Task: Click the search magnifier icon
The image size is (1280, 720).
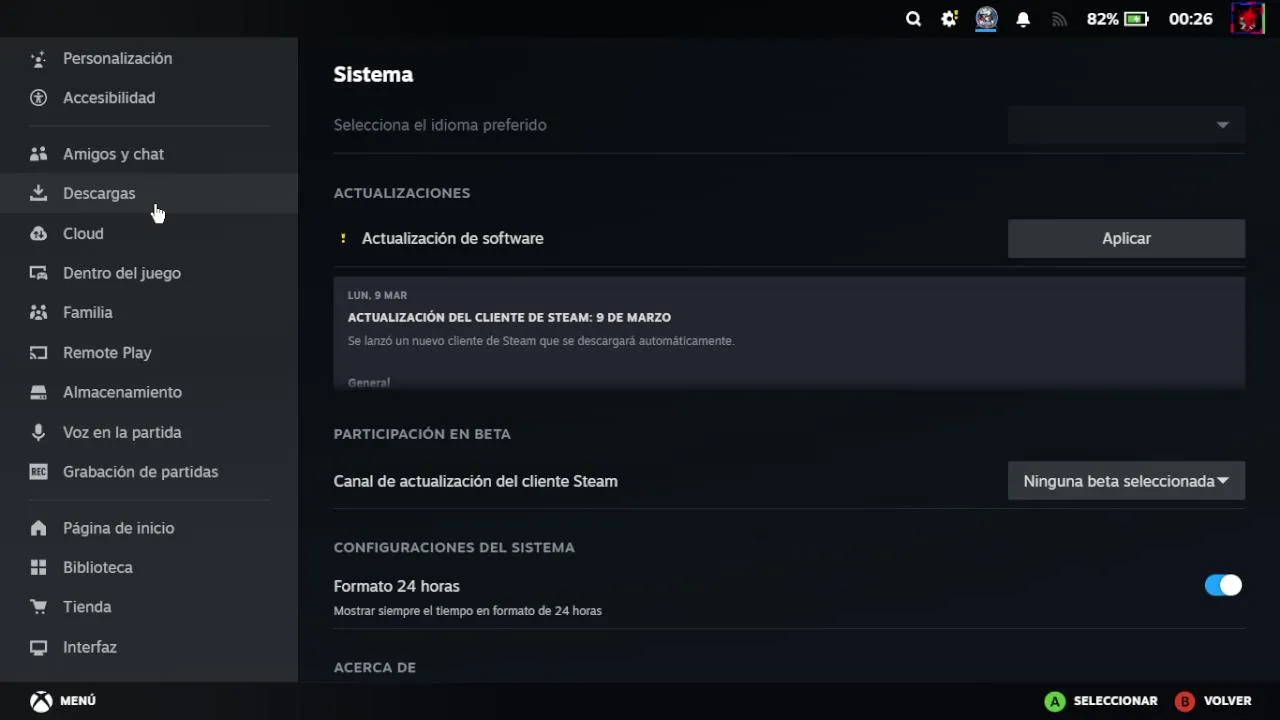Action: (913, 19)
